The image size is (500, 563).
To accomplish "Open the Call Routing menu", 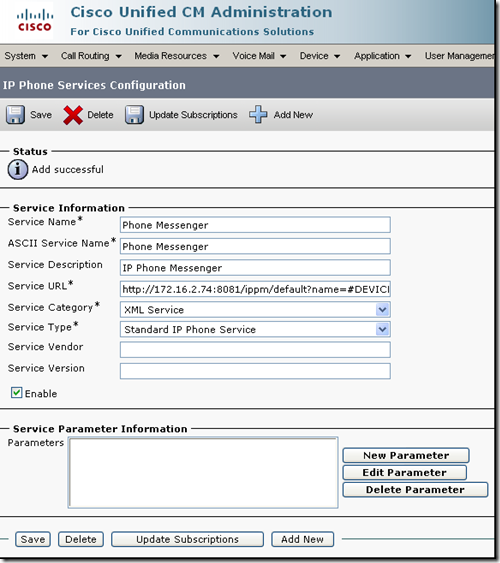I will [91, 56].
